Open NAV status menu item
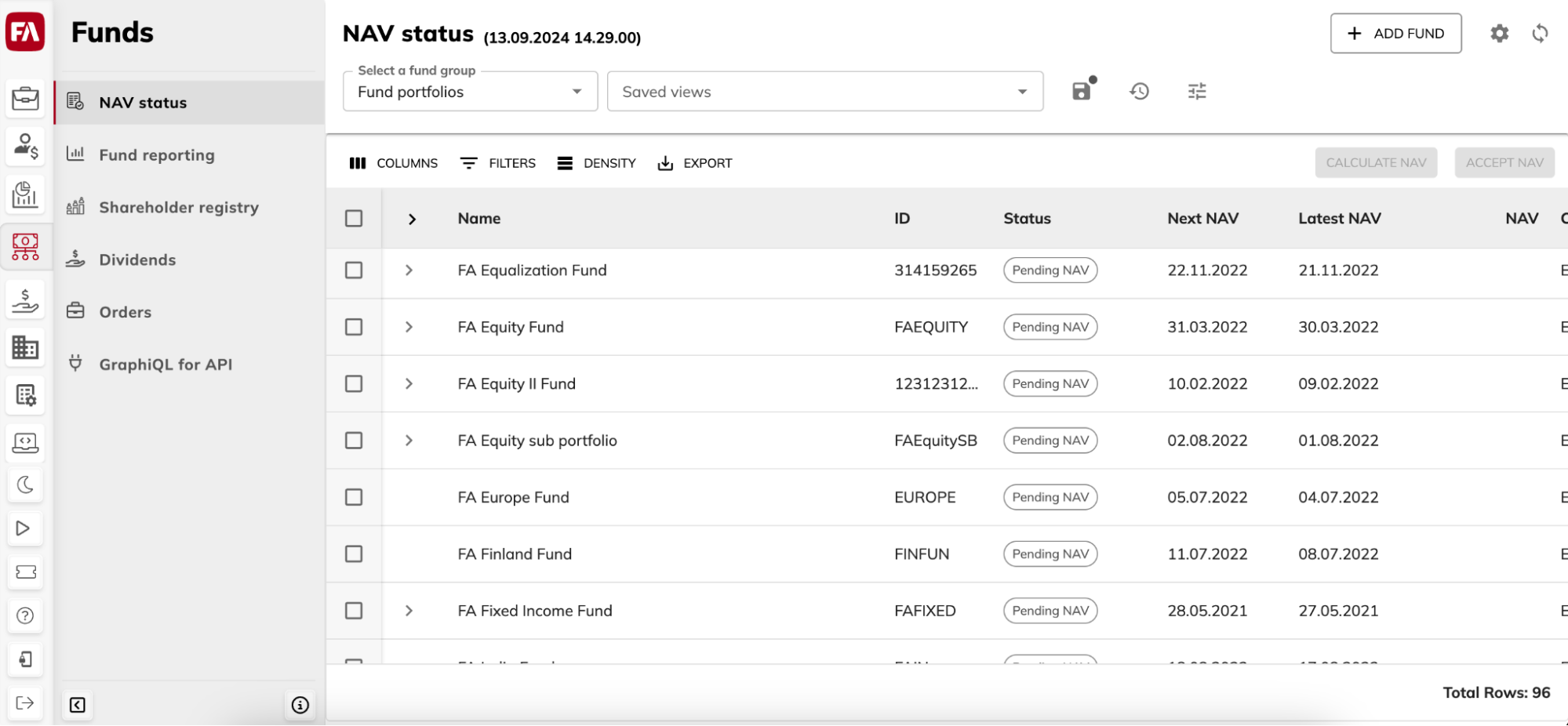Viewport: 1568px width, 726px height. pos(189,103)
